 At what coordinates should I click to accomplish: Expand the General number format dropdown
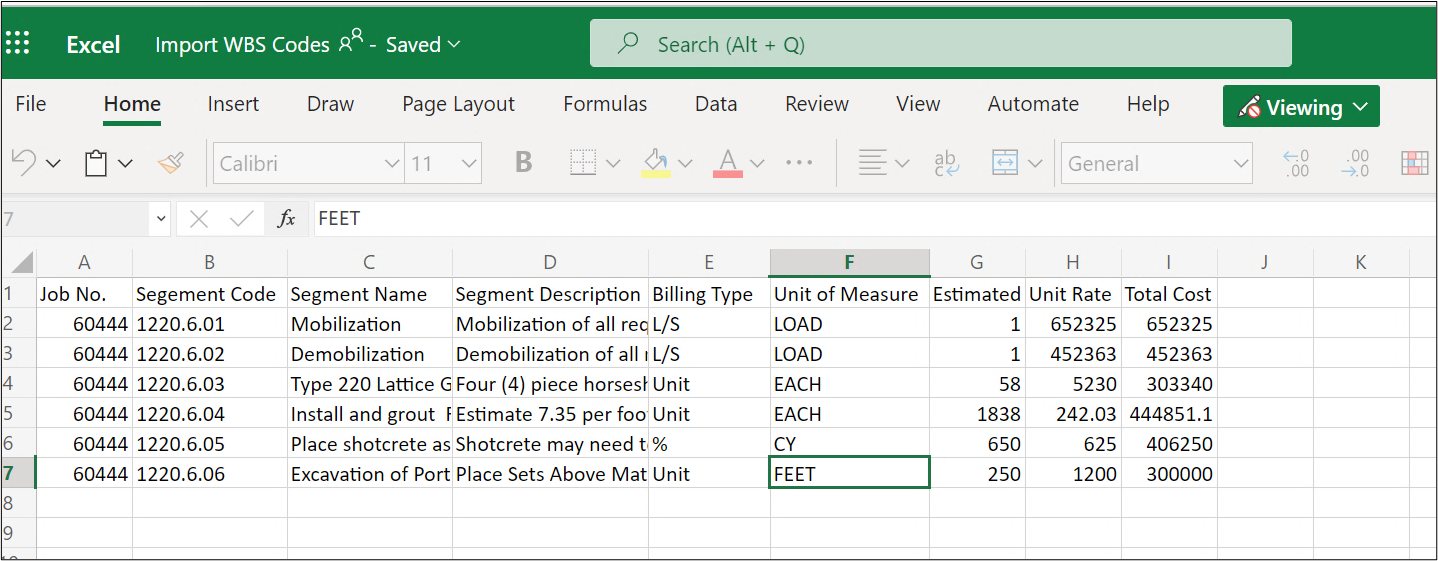click(x=1241, y=164)
